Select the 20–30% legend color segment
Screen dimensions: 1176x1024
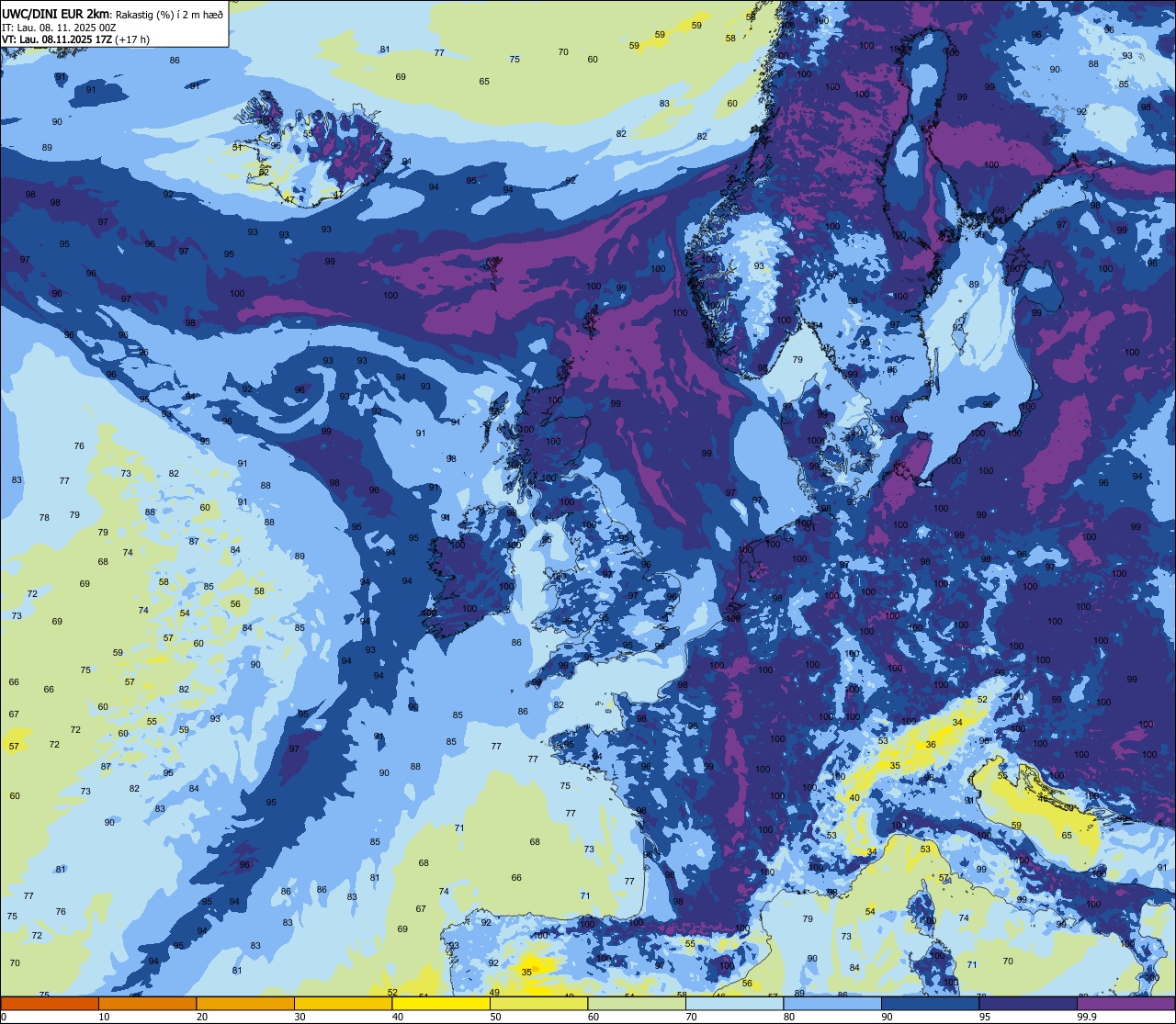tap(245, 1003)
